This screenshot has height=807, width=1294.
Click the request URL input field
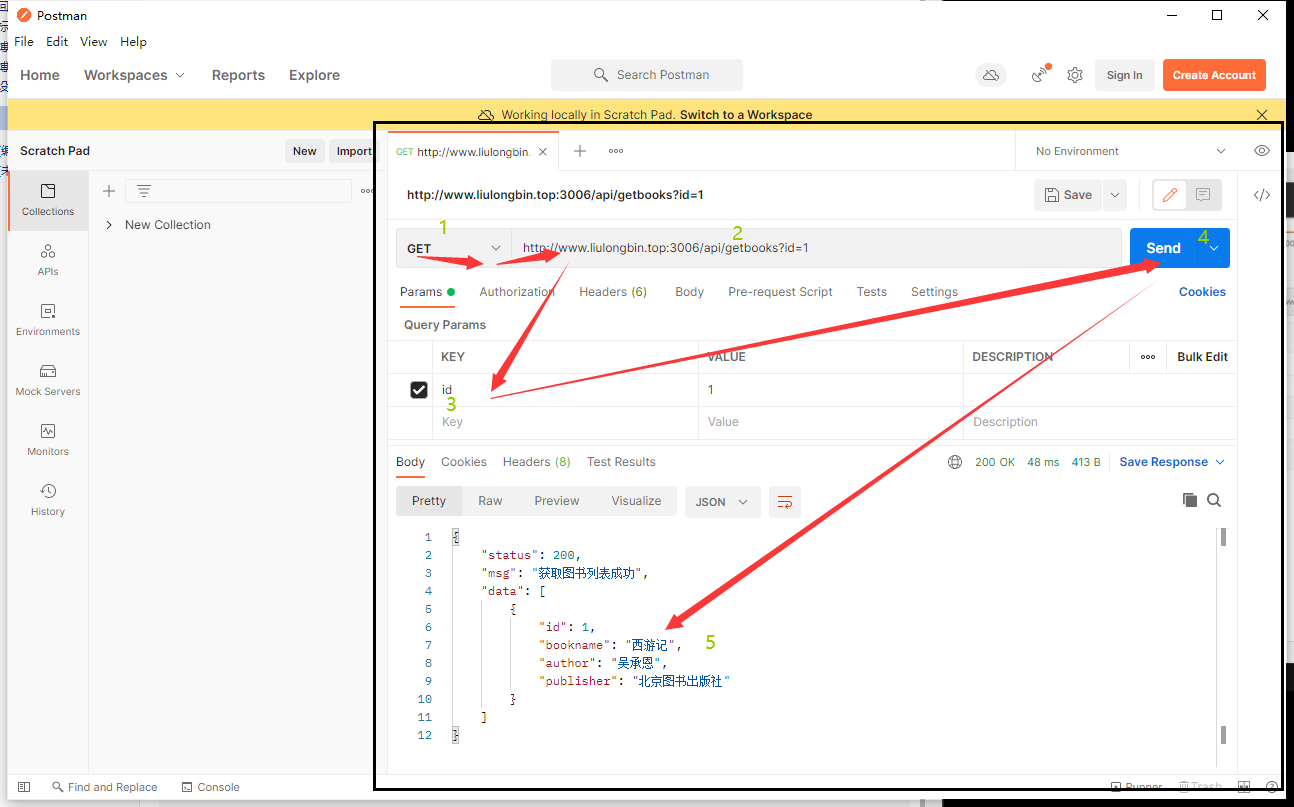(x=816, y=248)
